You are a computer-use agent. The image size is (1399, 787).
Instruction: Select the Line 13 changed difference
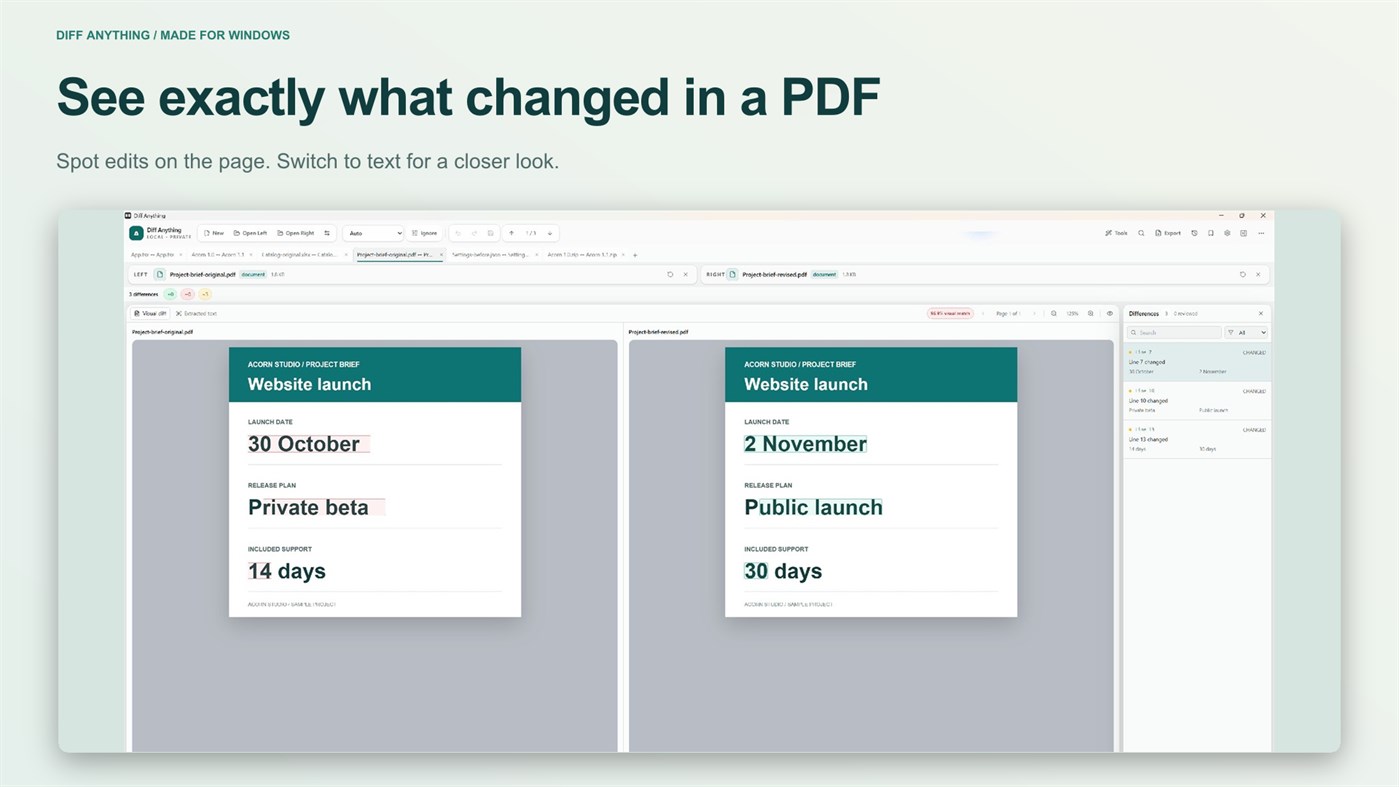(1197, 440)
